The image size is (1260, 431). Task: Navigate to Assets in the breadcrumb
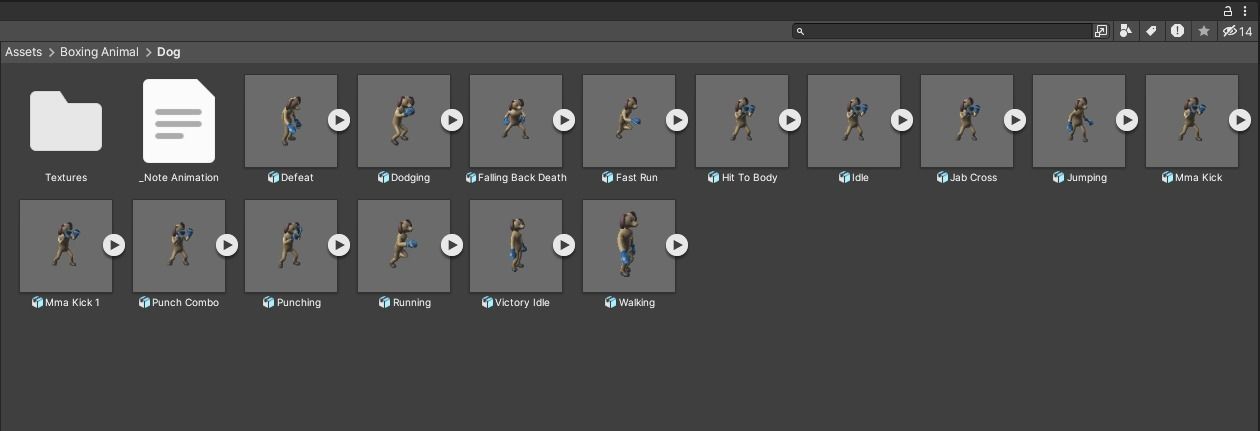pyautogui.click(x=24, y=52)
